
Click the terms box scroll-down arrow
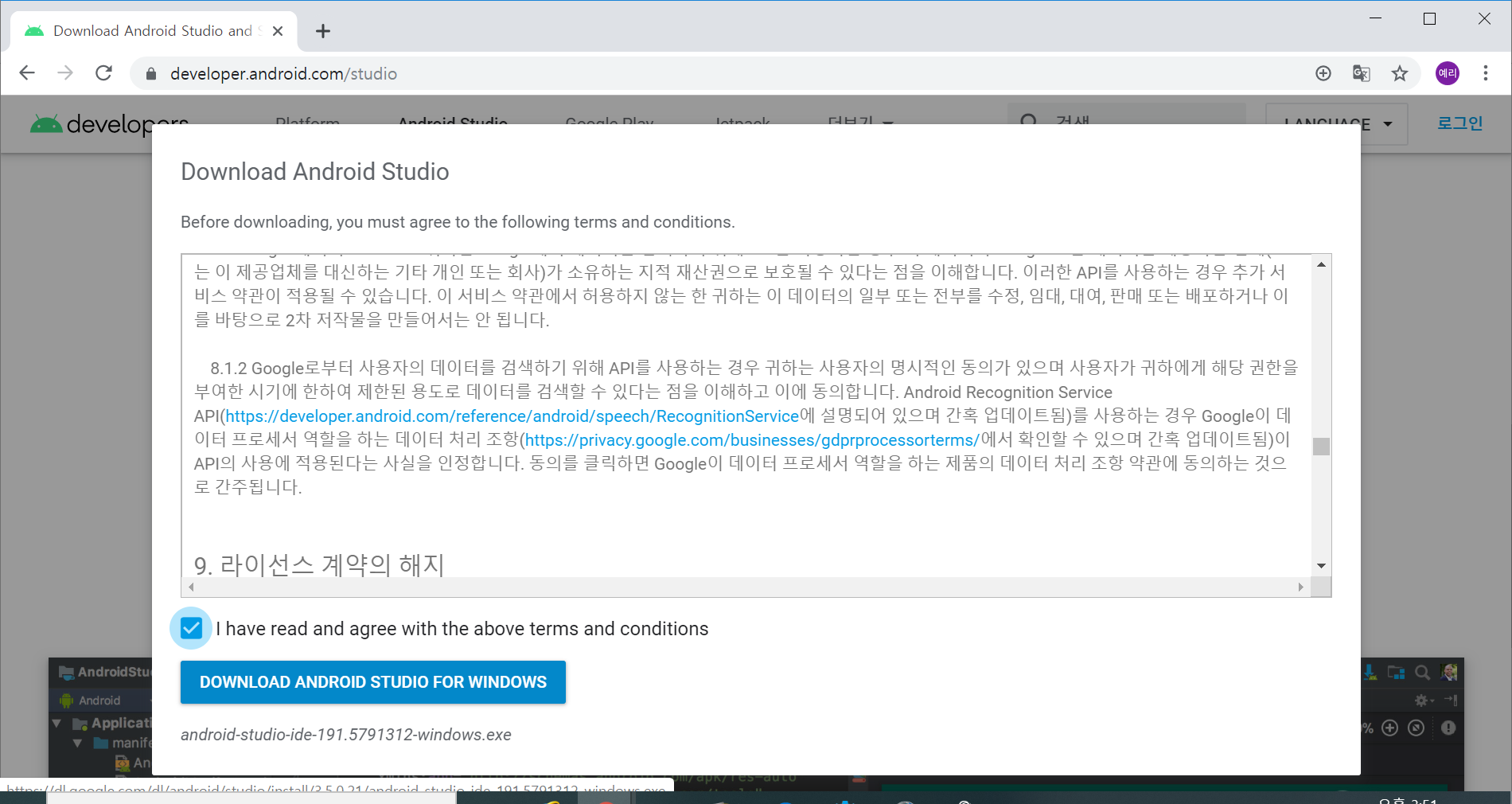pos(1321,566)
